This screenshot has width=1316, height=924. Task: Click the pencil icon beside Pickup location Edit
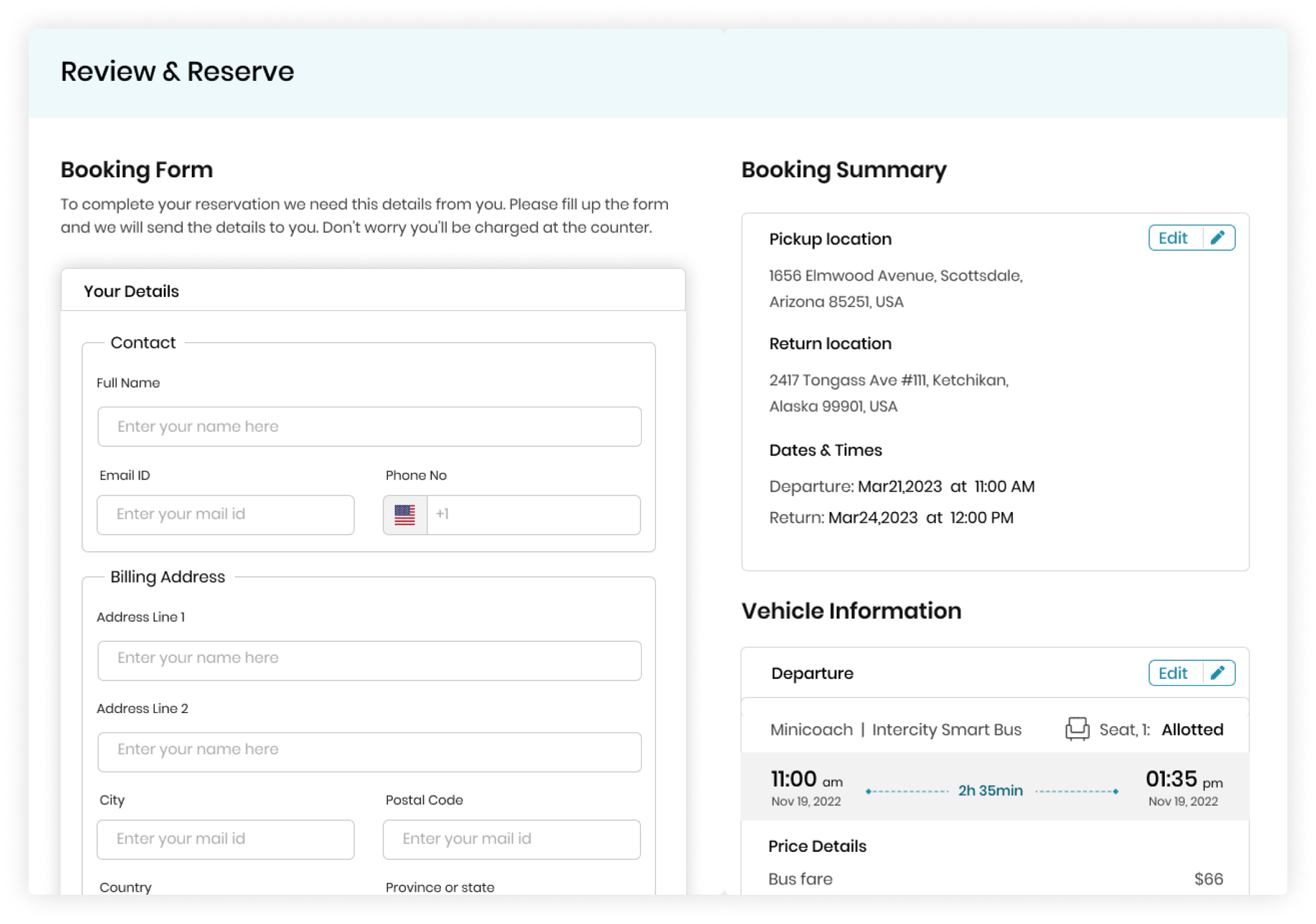[x=1218, y=238]
